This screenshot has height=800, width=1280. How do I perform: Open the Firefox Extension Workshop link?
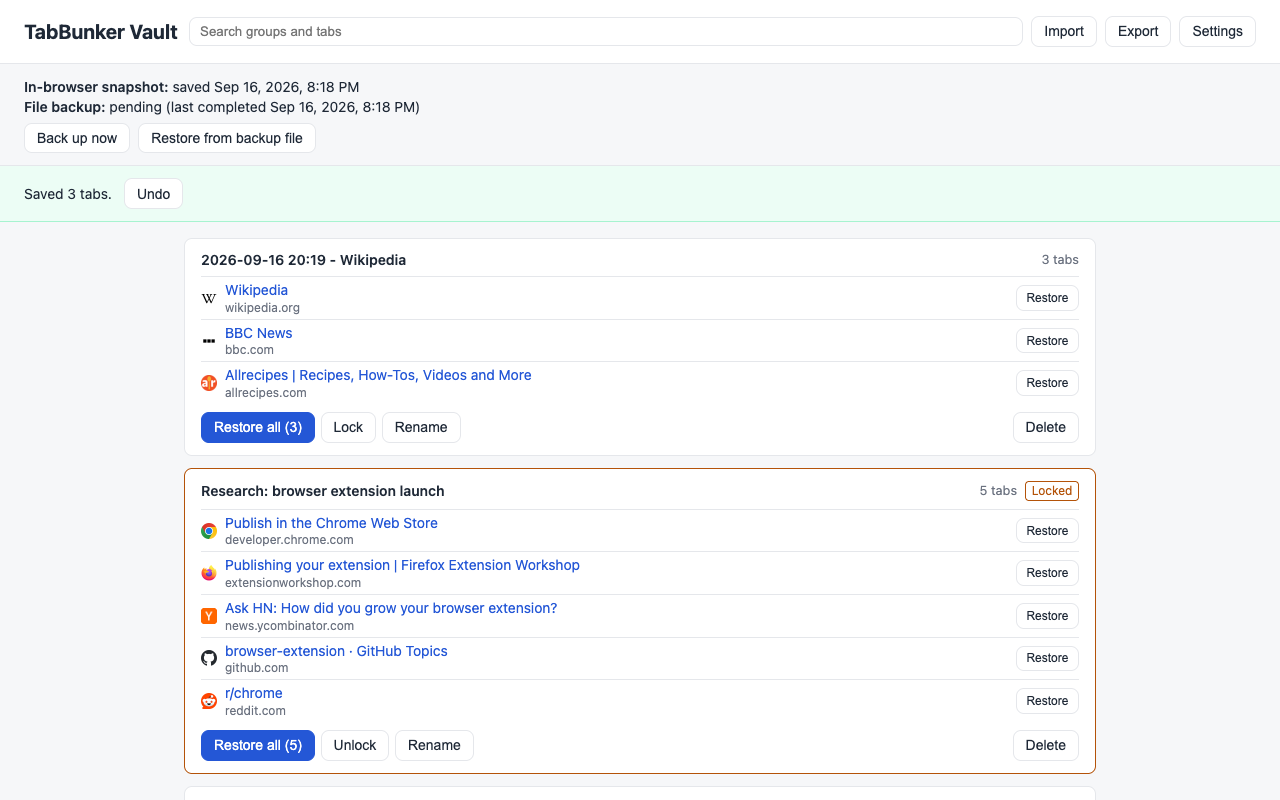click(x=402, y=565)
